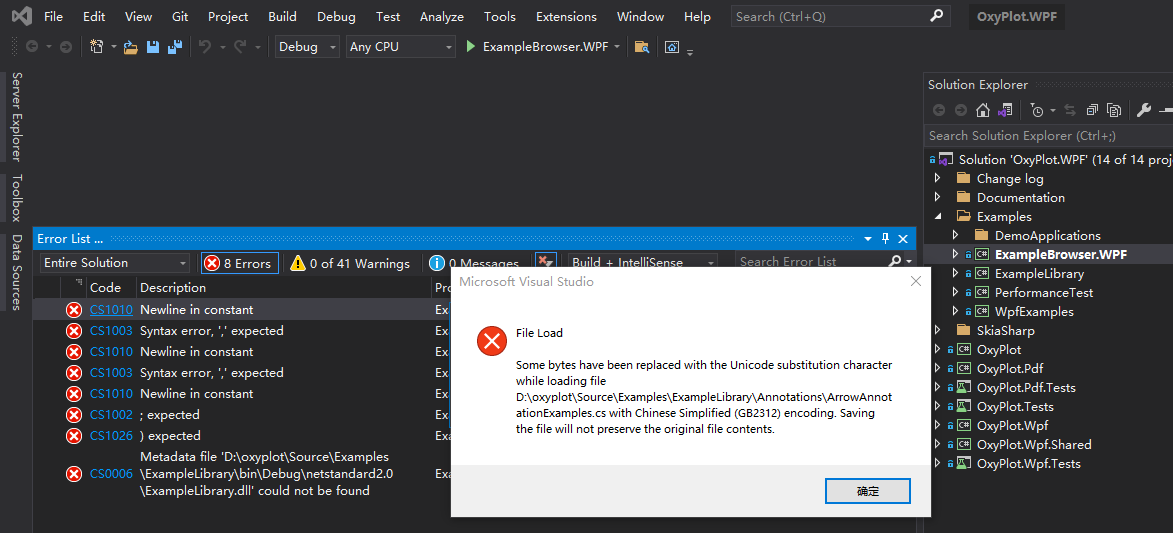Click red error icon beside CS1026
The width and height of the screenshot is (1173, 533).
(x=73, y=436)
